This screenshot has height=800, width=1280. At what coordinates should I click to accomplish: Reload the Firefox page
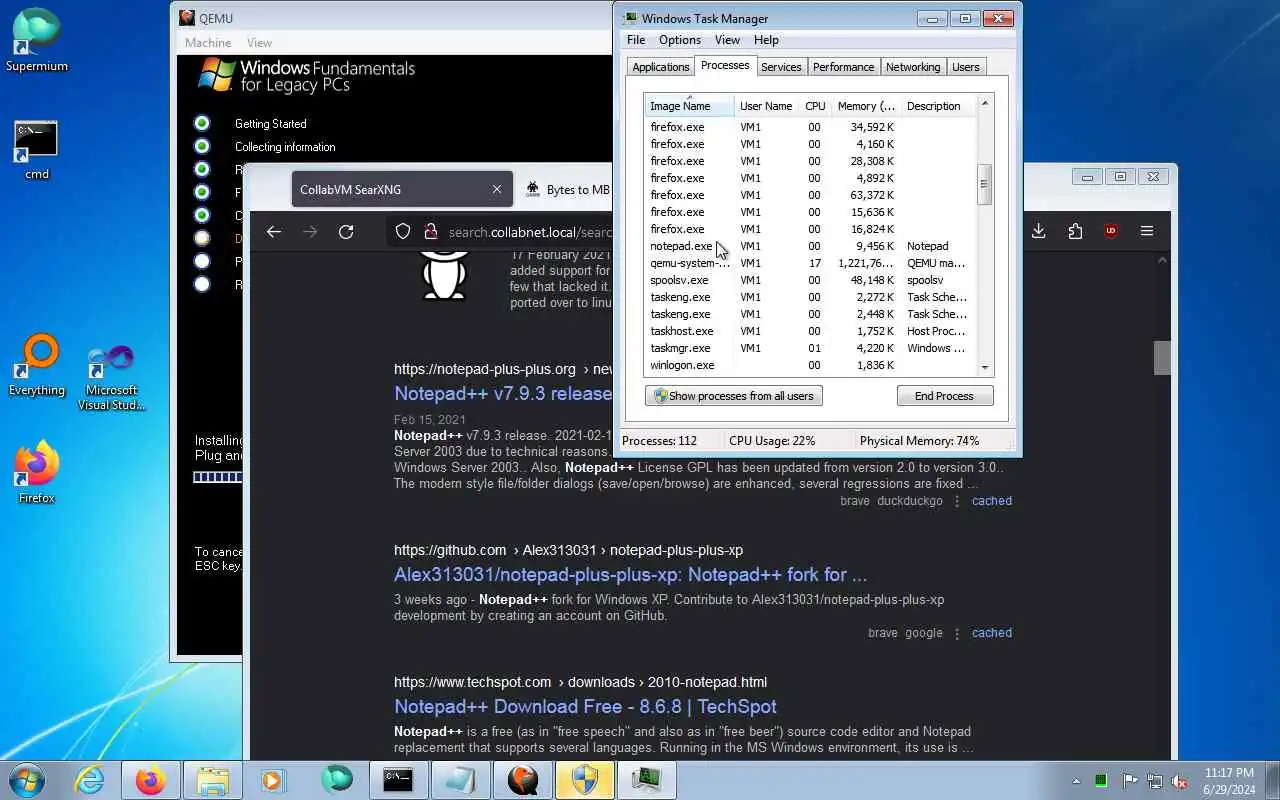346,231
